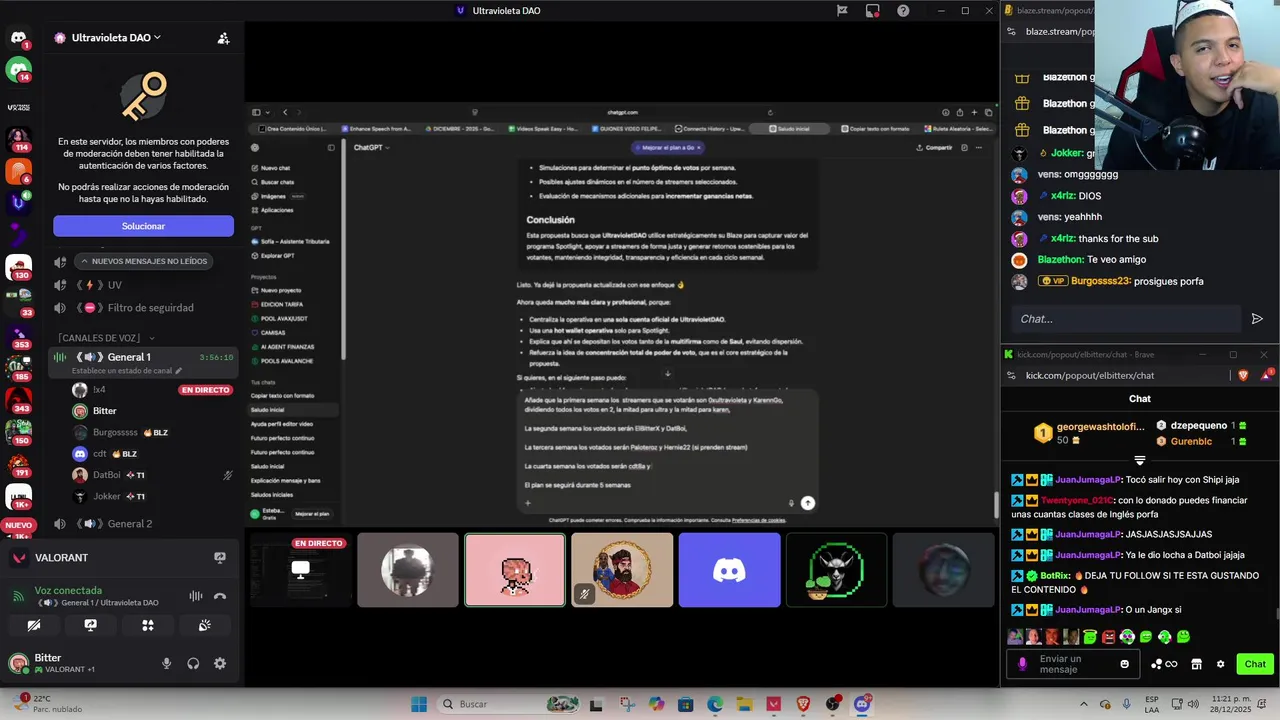Screen dimensions: 1280x720
Task: Collapse the Canales de voz category
Action: point(107,338)
